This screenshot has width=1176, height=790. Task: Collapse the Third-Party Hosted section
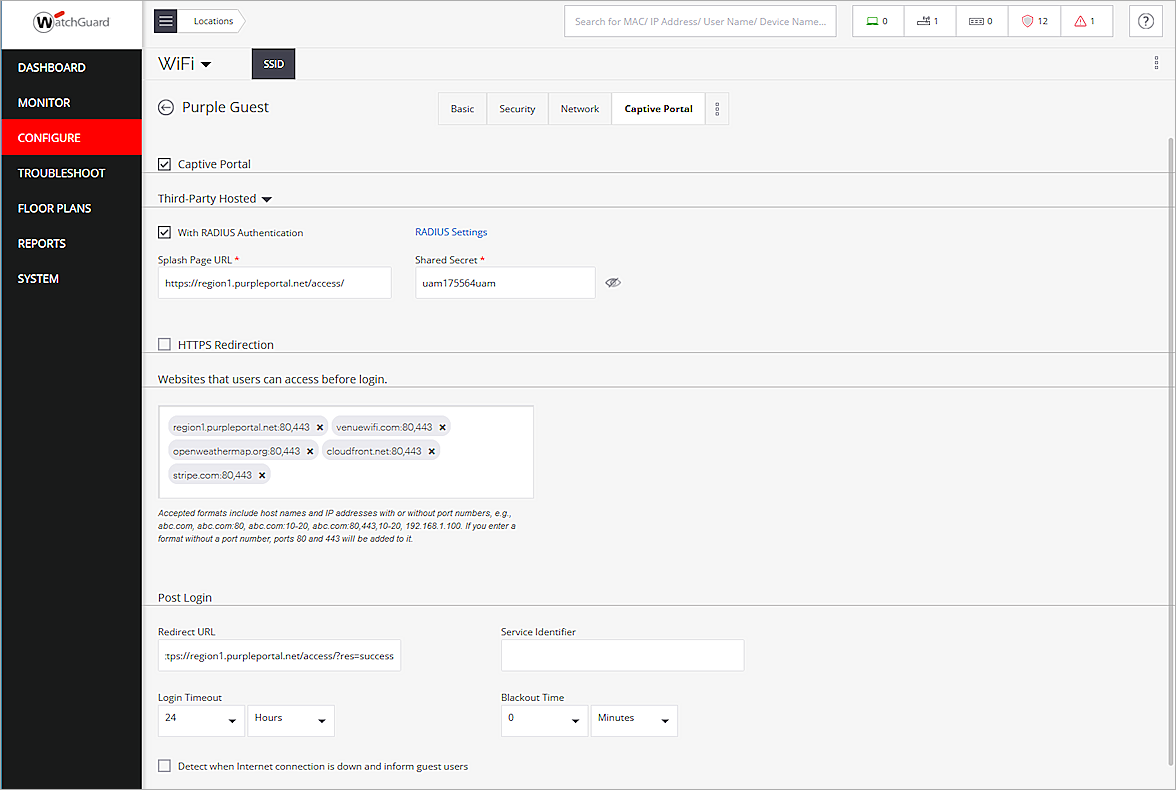(x=266, y=198)
